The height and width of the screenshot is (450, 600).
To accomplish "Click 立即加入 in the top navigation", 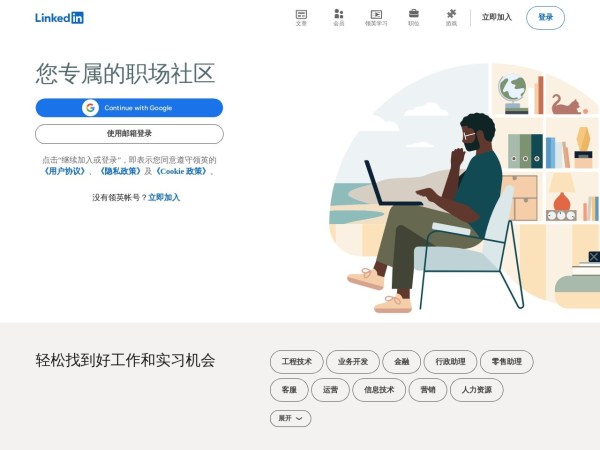I will point(496,17).
